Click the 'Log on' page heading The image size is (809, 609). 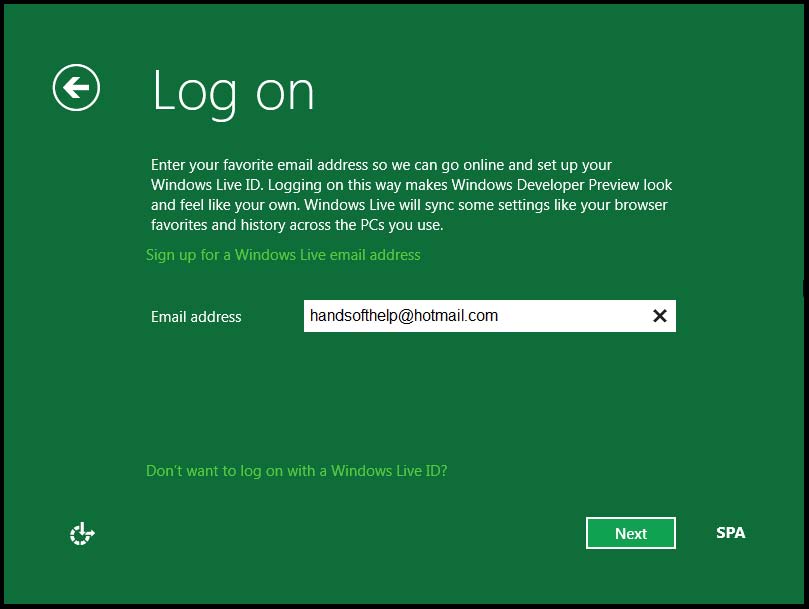[x=233, y=91]
